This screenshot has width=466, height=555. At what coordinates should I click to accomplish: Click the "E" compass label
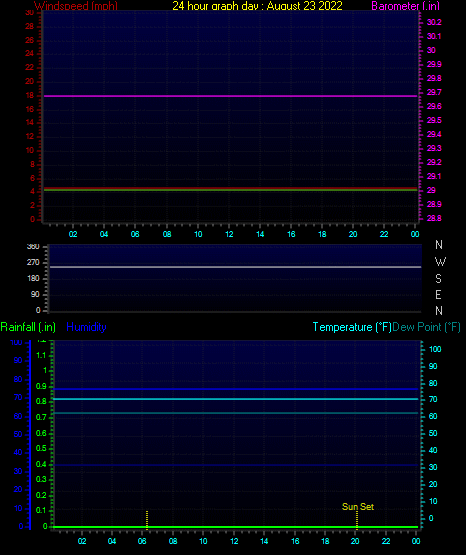click(x=438, y=294)
